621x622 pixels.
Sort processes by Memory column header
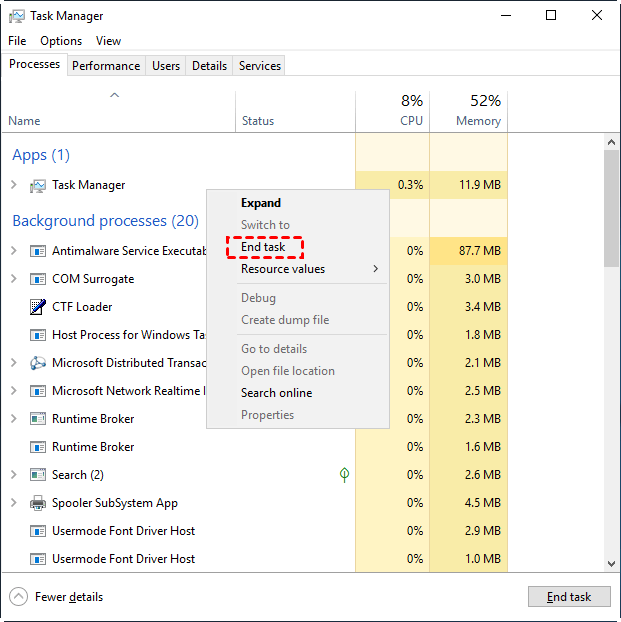477,121
